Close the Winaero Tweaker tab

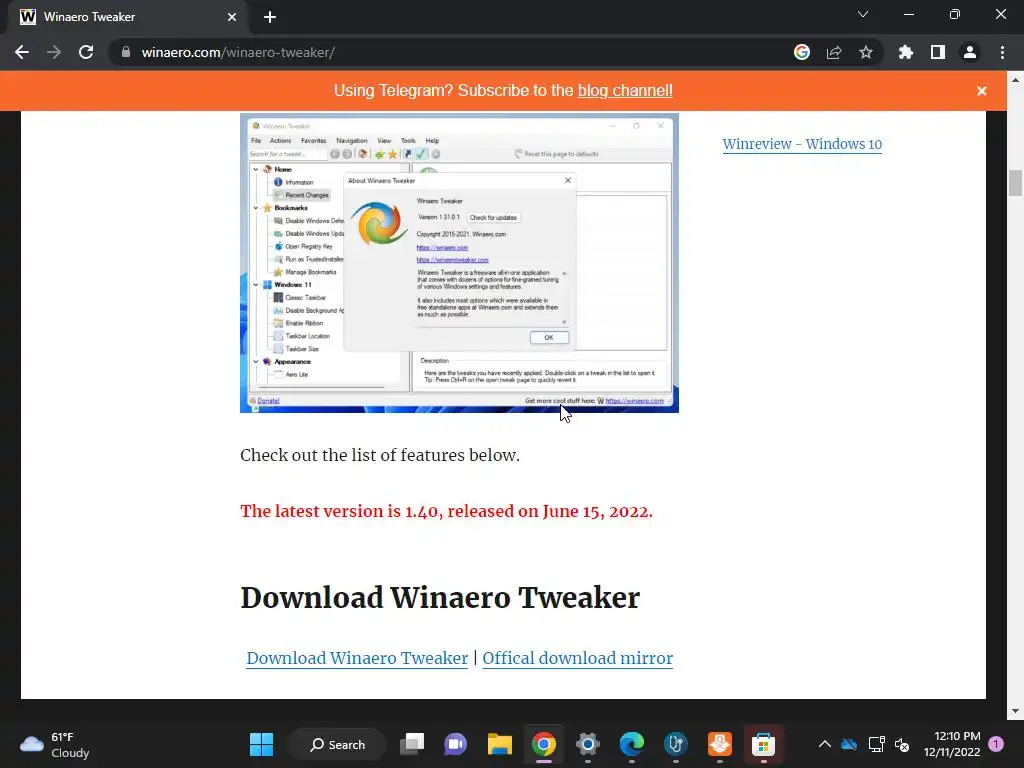coord(232,17)
